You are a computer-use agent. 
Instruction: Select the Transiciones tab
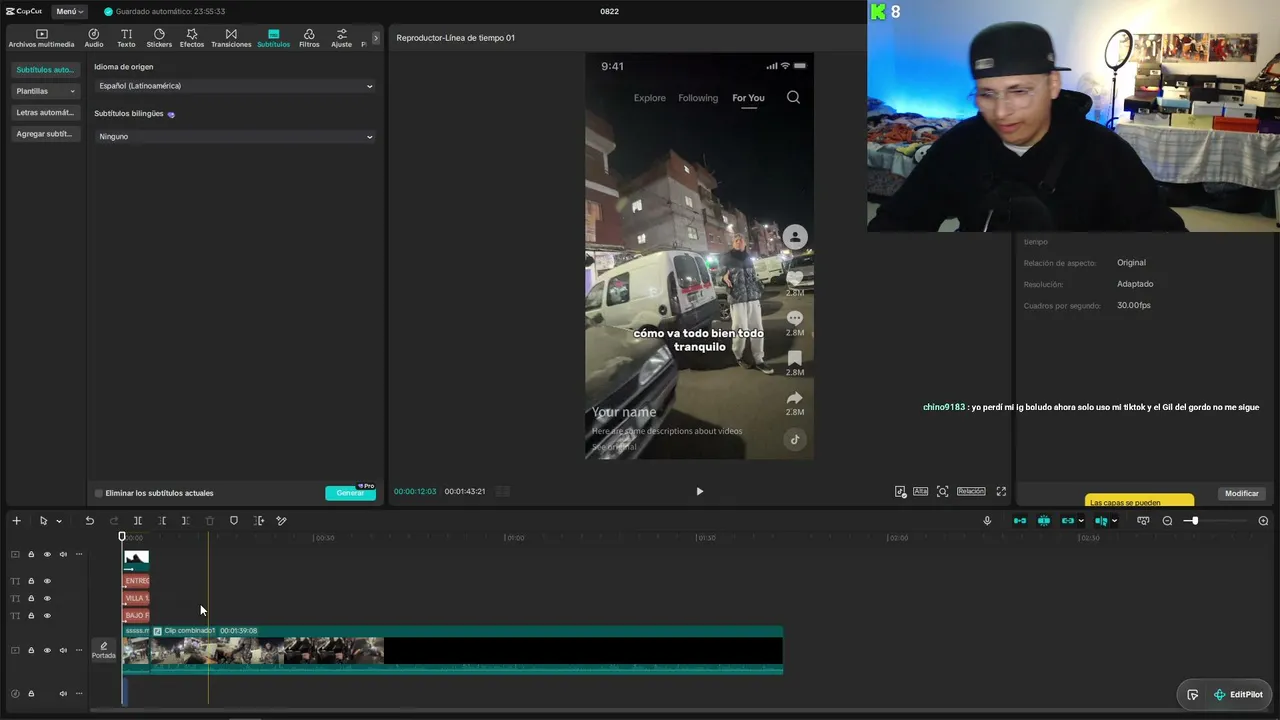pyautogui.click(x=231, y=38)
